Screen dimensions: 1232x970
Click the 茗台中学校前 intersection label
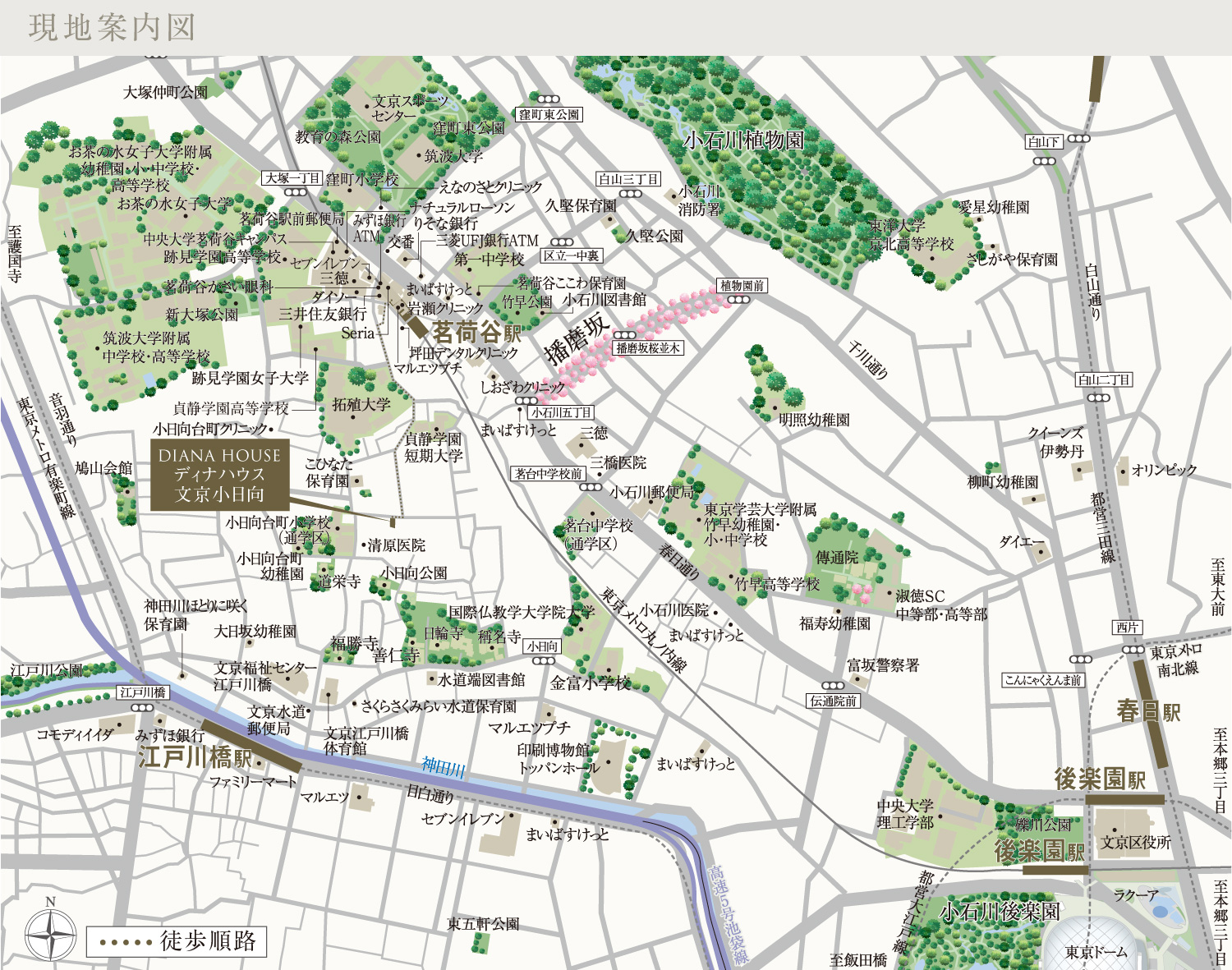click(x=548, y=474)
